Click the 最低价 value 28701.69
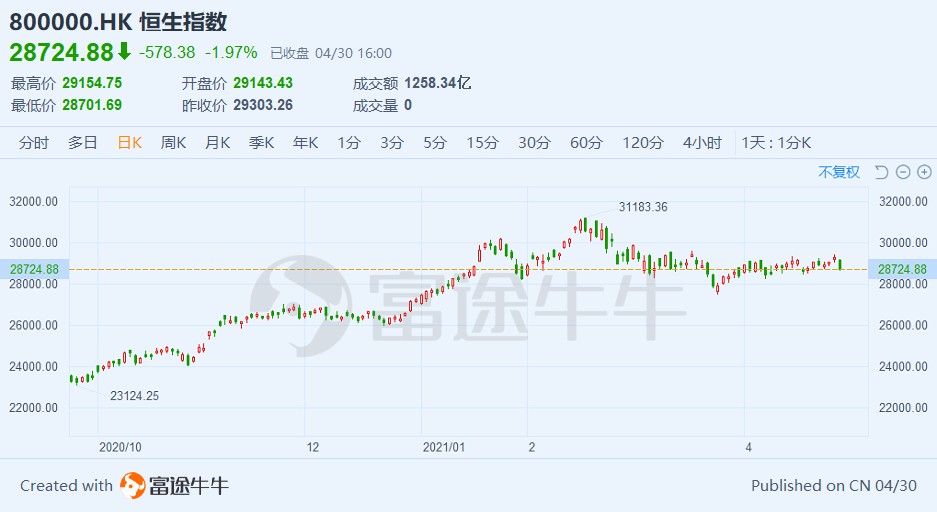The width and height of the screenshot is (937, 512). [x=92, y=105]
